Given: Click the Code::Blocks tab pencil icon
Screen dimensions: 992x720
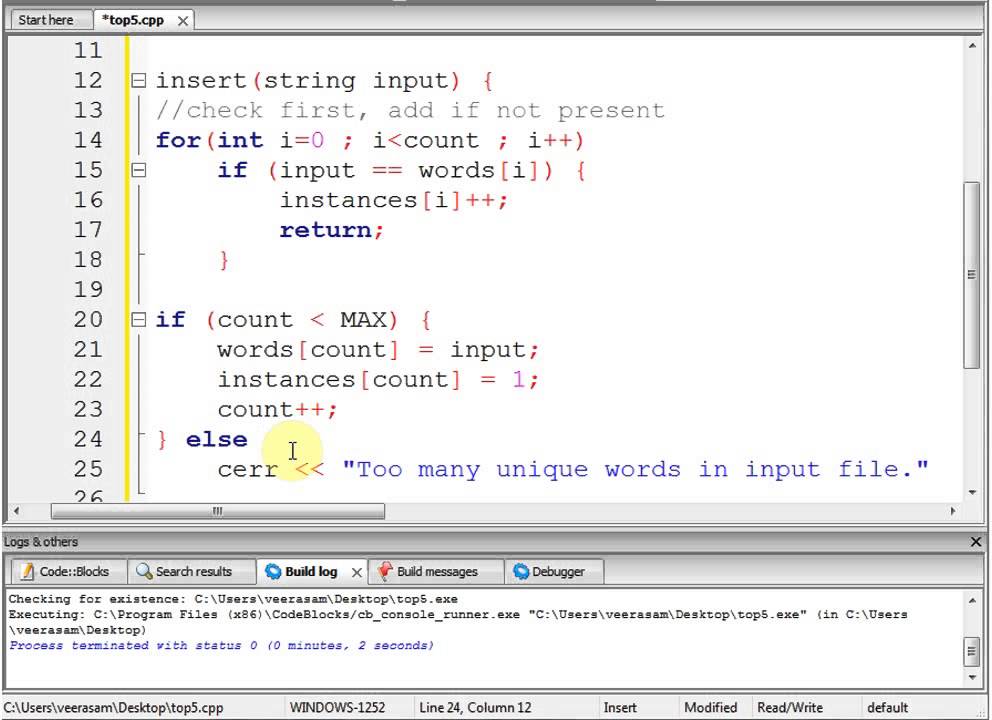Looking at the screenshot, I should [27, 571].
